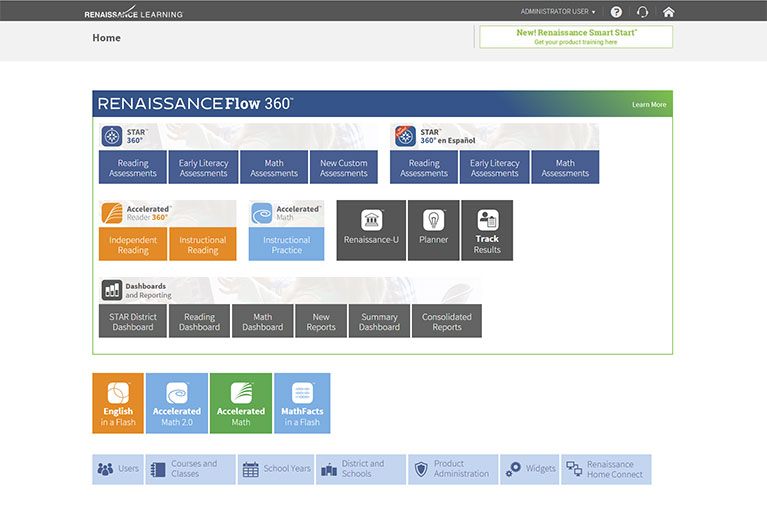
Task: Click the RENAISSANCE Flow 360 banner title
Action: point(195,103)
